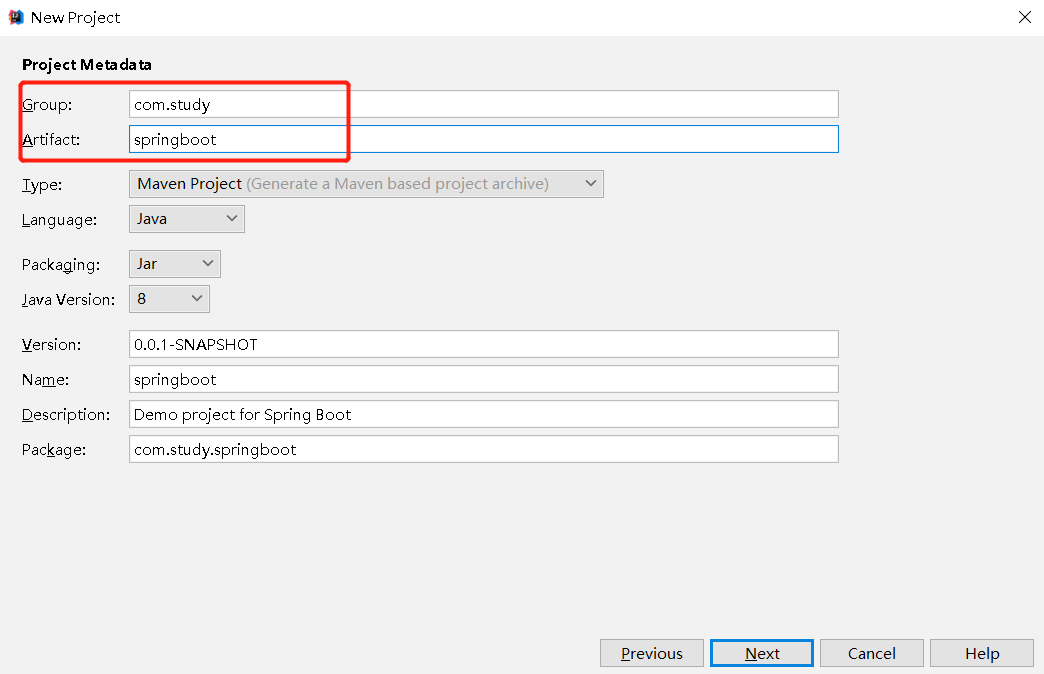Click the Packaging label text
1044x674 pixels.
pyautogui.click(x=61, y=264)
